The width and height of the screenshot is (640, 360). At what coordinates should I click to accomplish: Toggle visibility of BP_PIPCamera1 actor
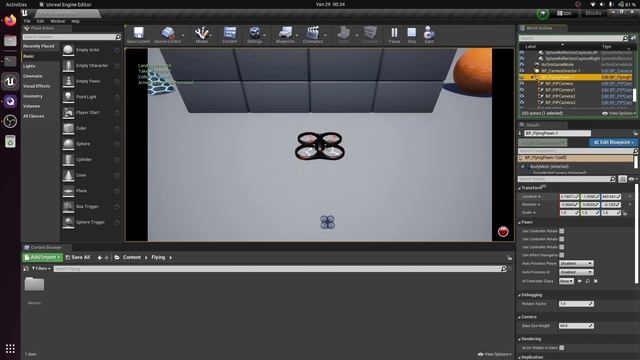[522, 89]
